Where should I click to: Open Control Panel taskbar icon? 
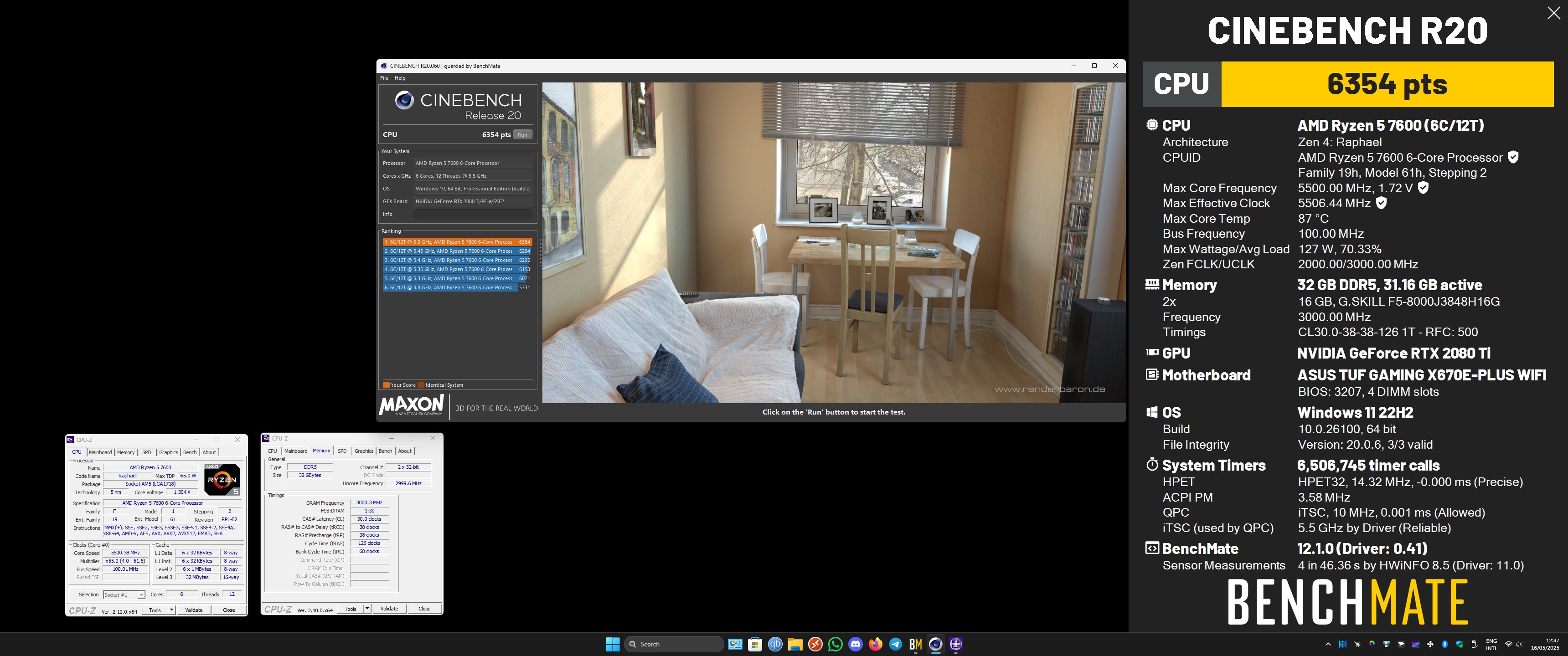735,644
